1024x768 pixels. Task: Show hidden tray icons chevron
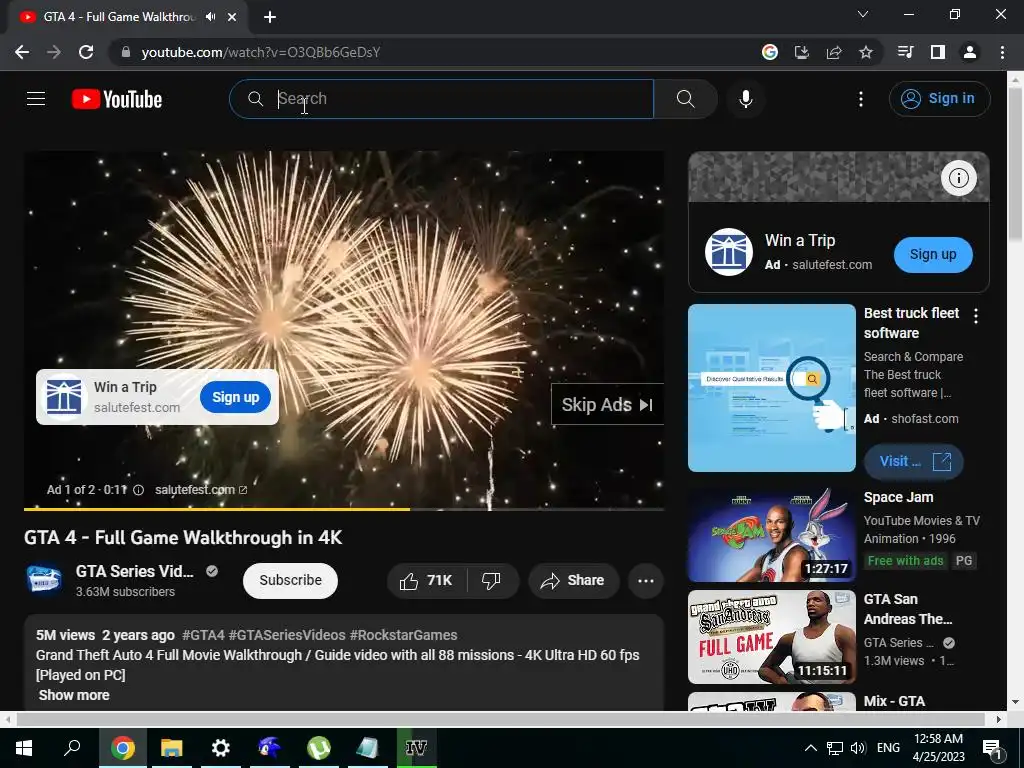pyautogui.click(x=810, y=748)
